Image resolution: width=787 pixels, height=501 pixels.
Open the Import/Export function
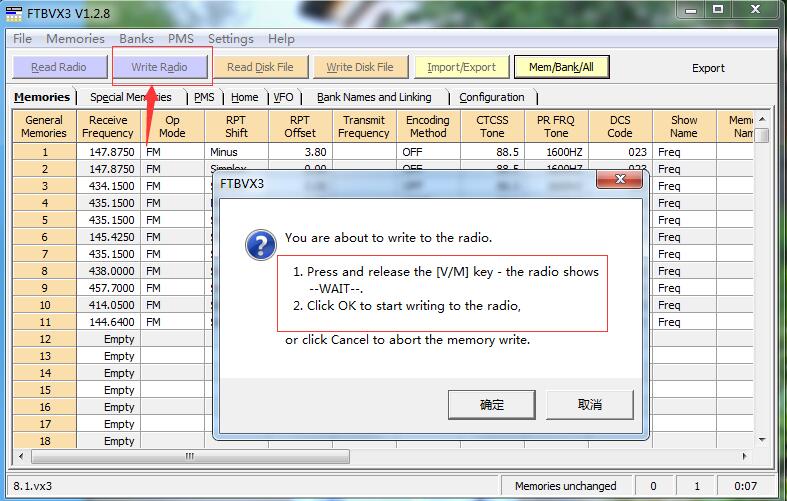(461, 67)
